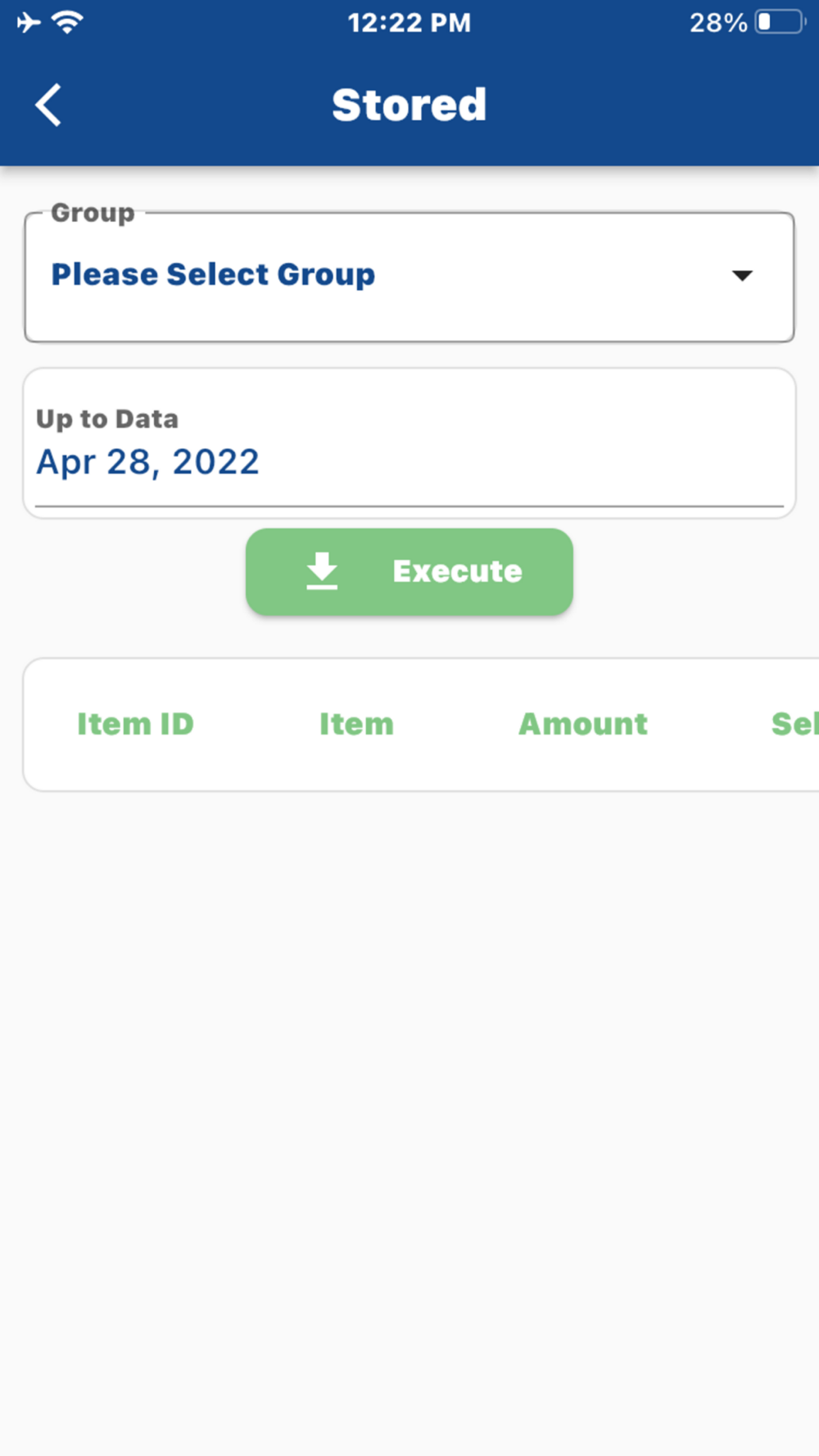The height and width of the screenshot is (1456, 819).
Task: Open the Up to Data date field
Action: (x=409, y=443)
